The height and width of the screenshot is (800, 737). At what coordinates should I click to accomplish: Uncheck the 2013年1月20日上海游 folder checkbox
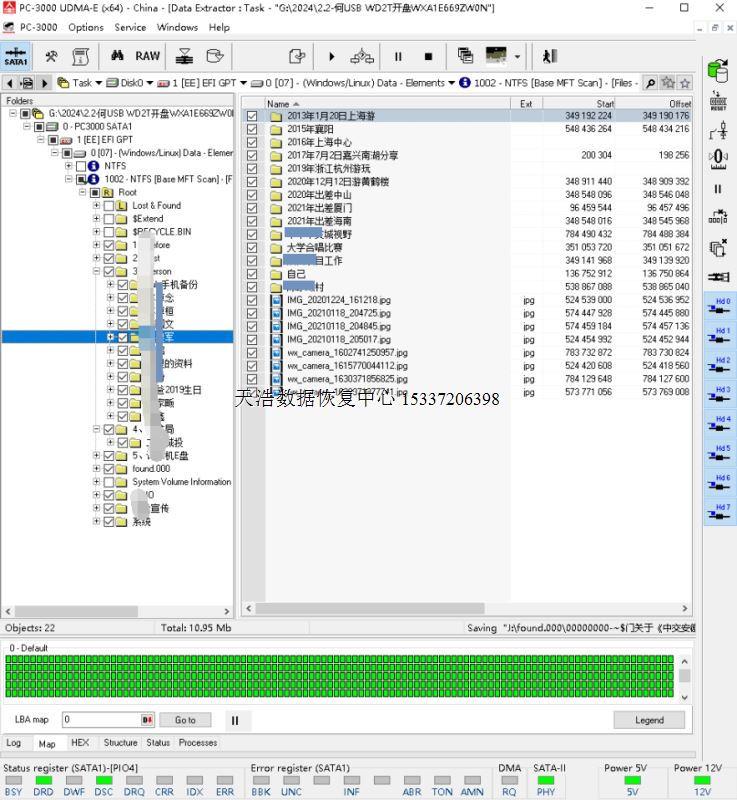pos(252,116)
